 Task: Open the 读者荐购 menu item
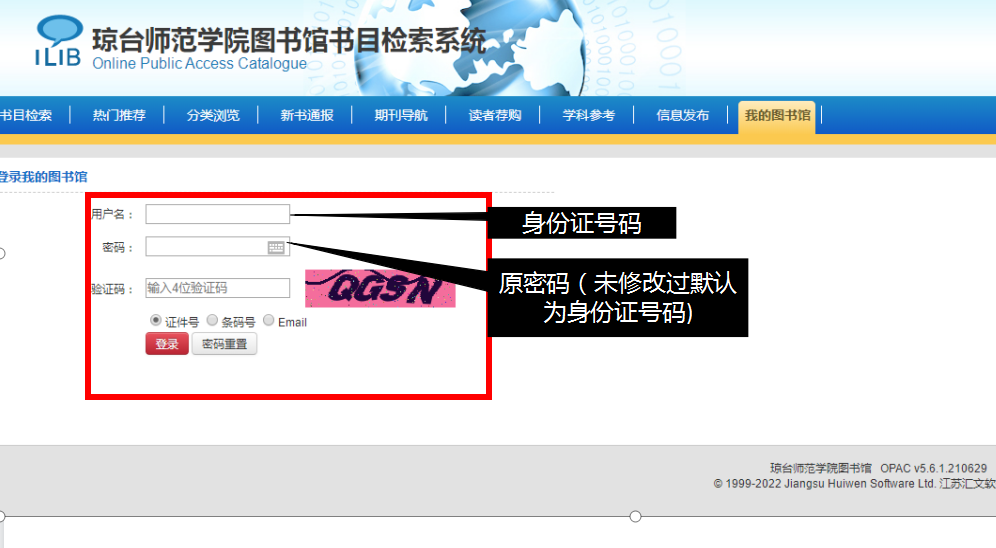(495, 115)
